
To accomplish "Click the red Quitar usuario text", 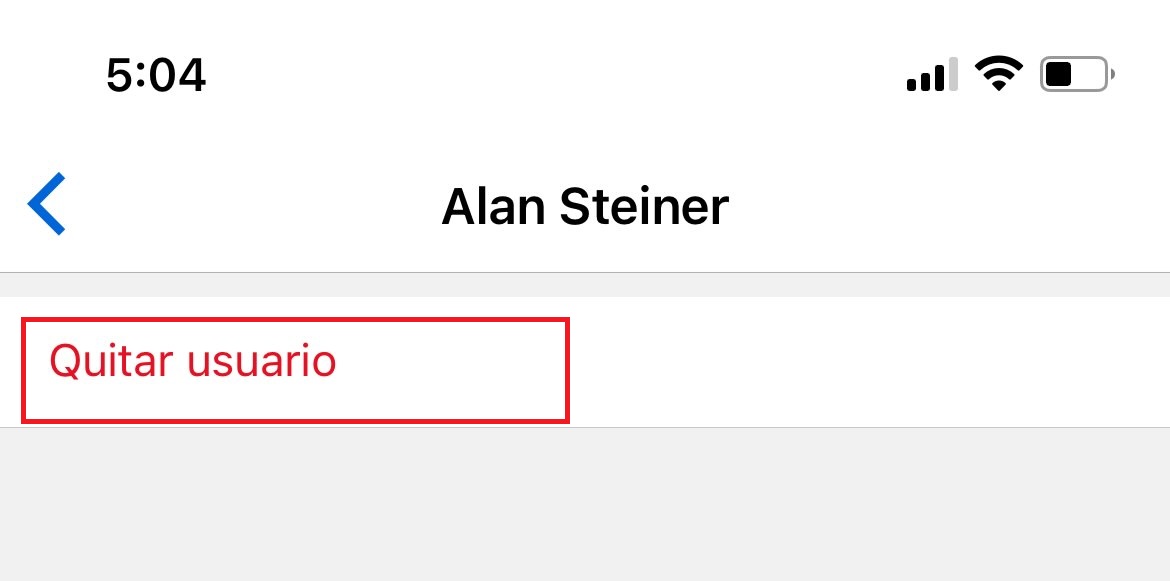I will (193, 362).
